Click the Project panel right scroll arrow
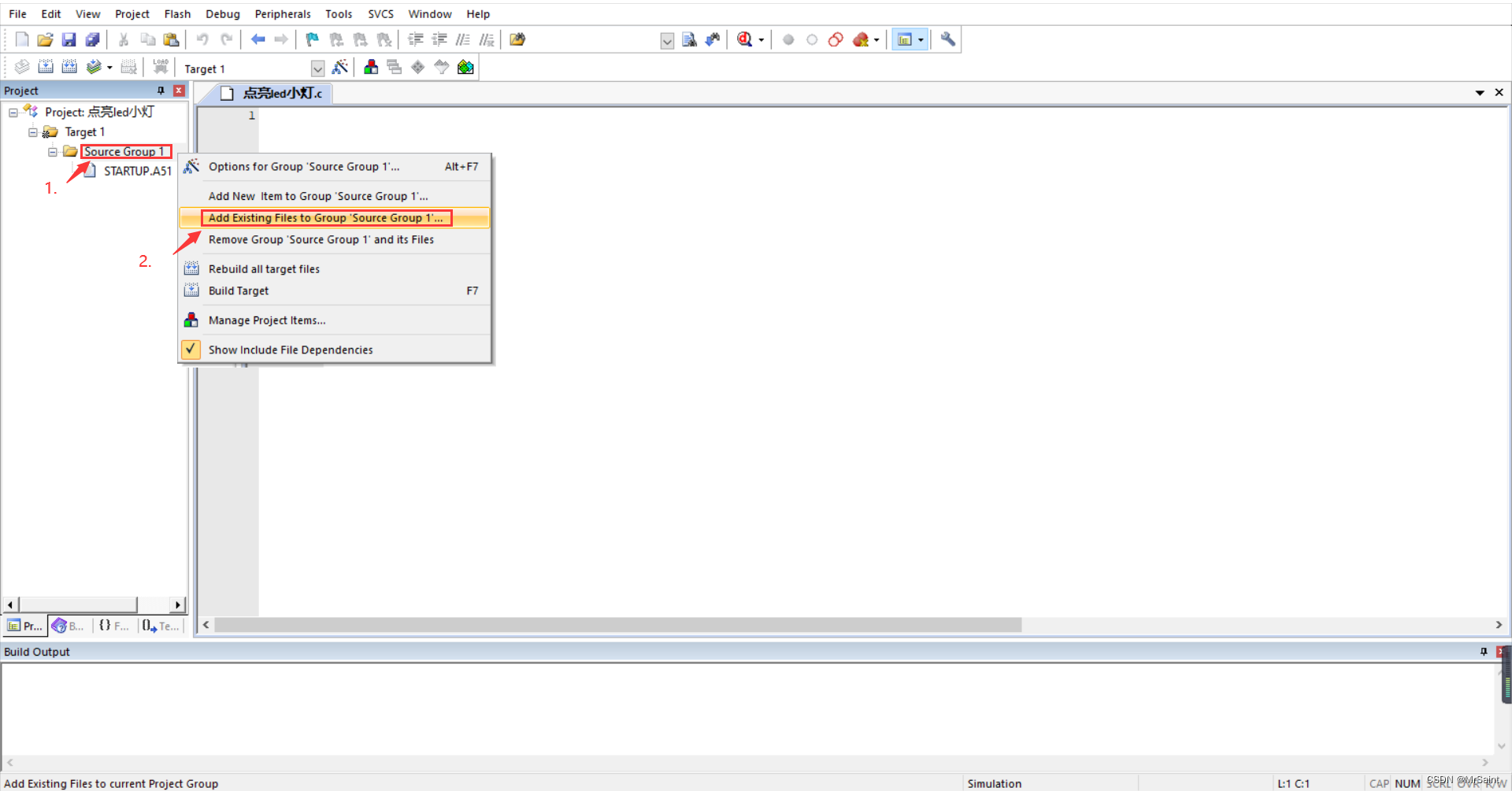 178,605
